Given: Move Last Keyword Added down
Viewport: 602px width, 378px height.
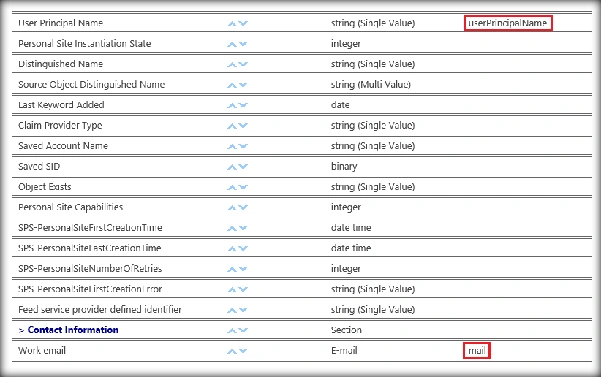Looking at the screenshot, I should tap(243, 106).
